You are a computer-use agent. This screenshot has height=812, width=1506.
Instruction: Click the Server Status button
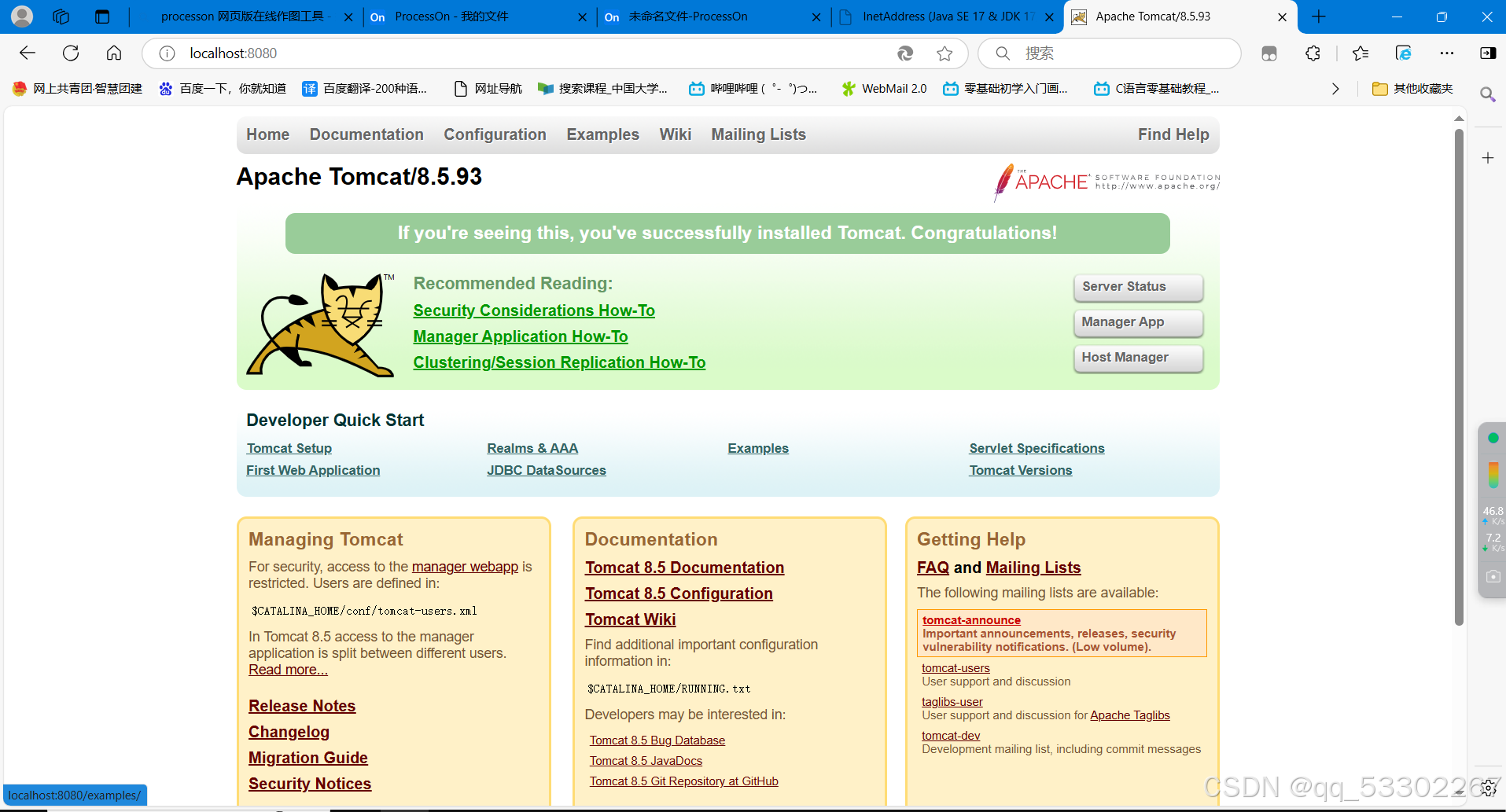pyautogui.click(x=1138, y=287)
